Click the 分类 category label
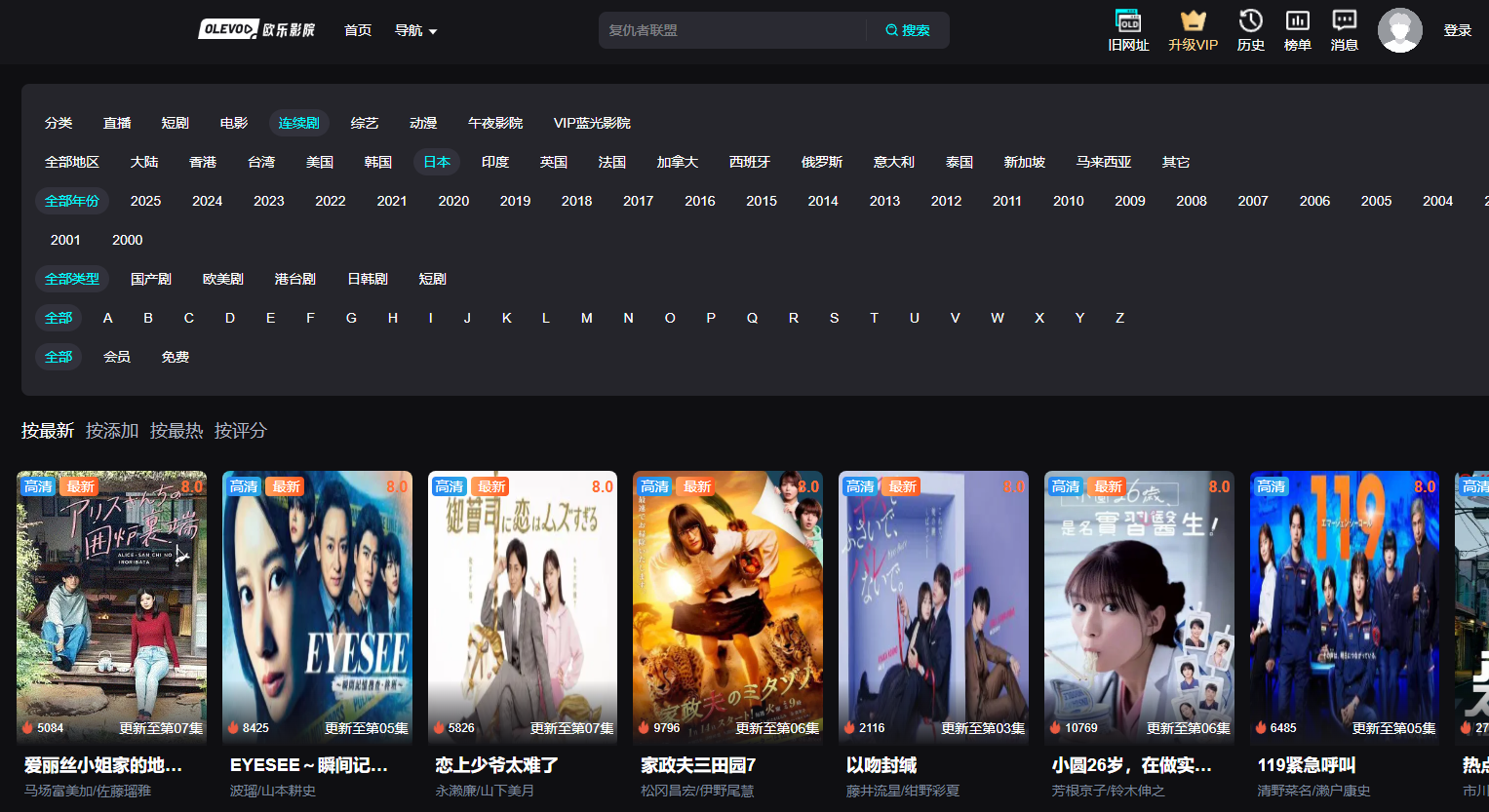Viewport: 1489px width, 812px height. pyautogui.click(x=59, y=123)
